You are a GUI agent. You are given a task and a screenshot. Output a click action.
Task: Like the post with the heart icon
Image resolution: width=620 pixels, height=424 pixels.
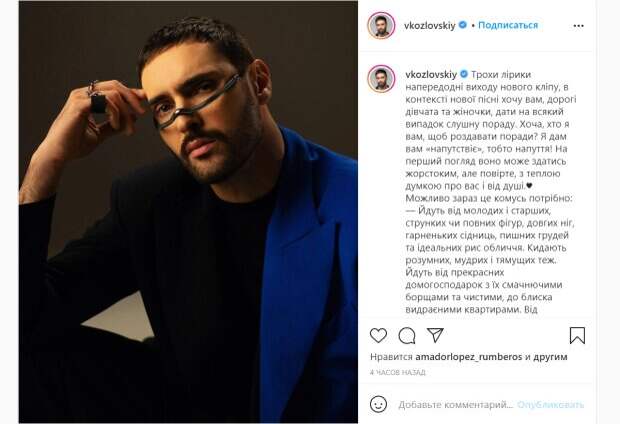coord(378,335)
